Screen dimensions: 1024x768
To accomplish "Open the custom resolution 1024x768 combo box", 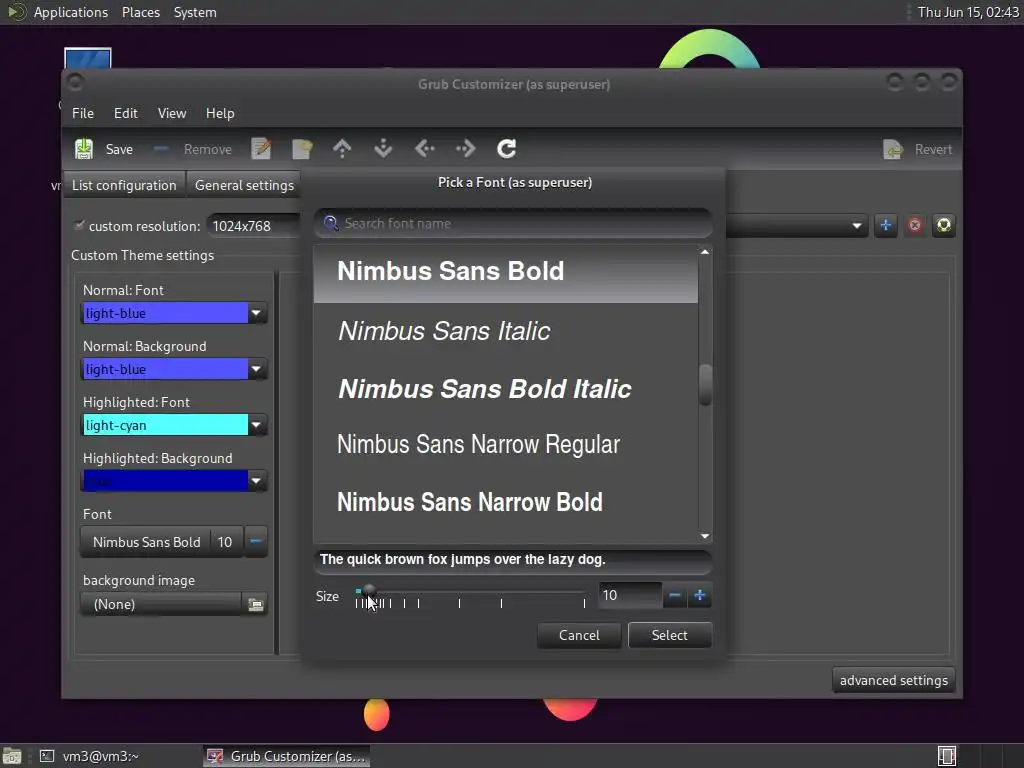I will [253, 226].
